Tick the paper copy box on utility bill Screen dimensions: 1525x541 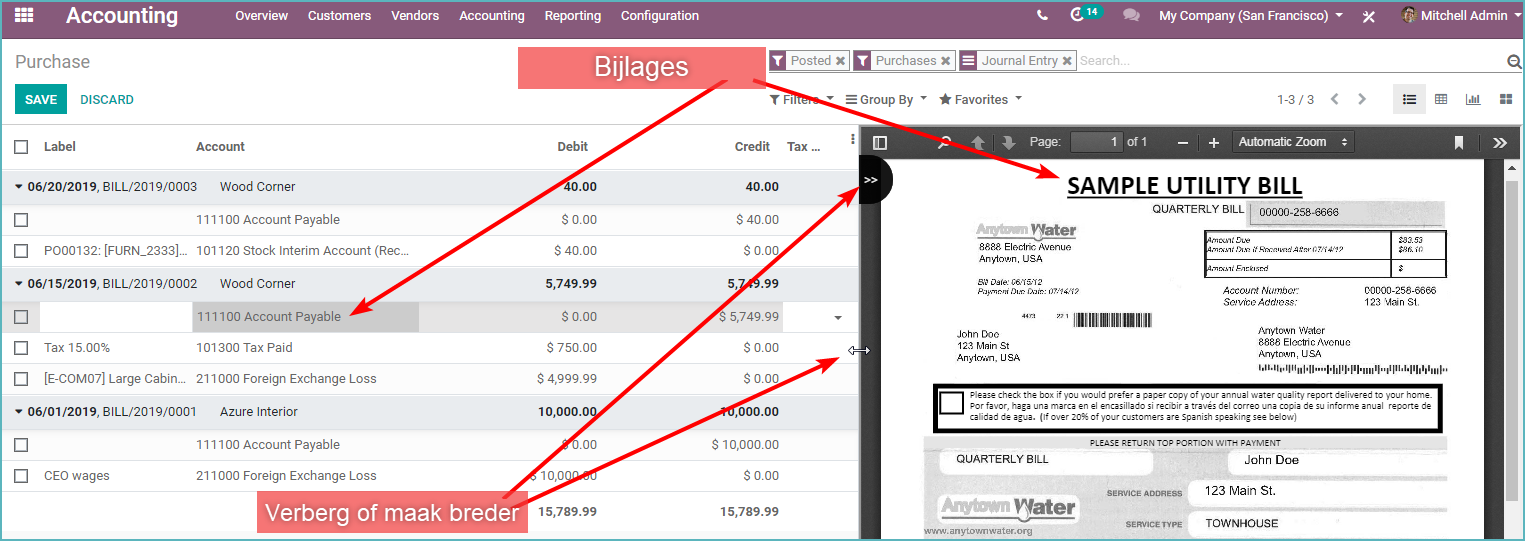point(952,403)
